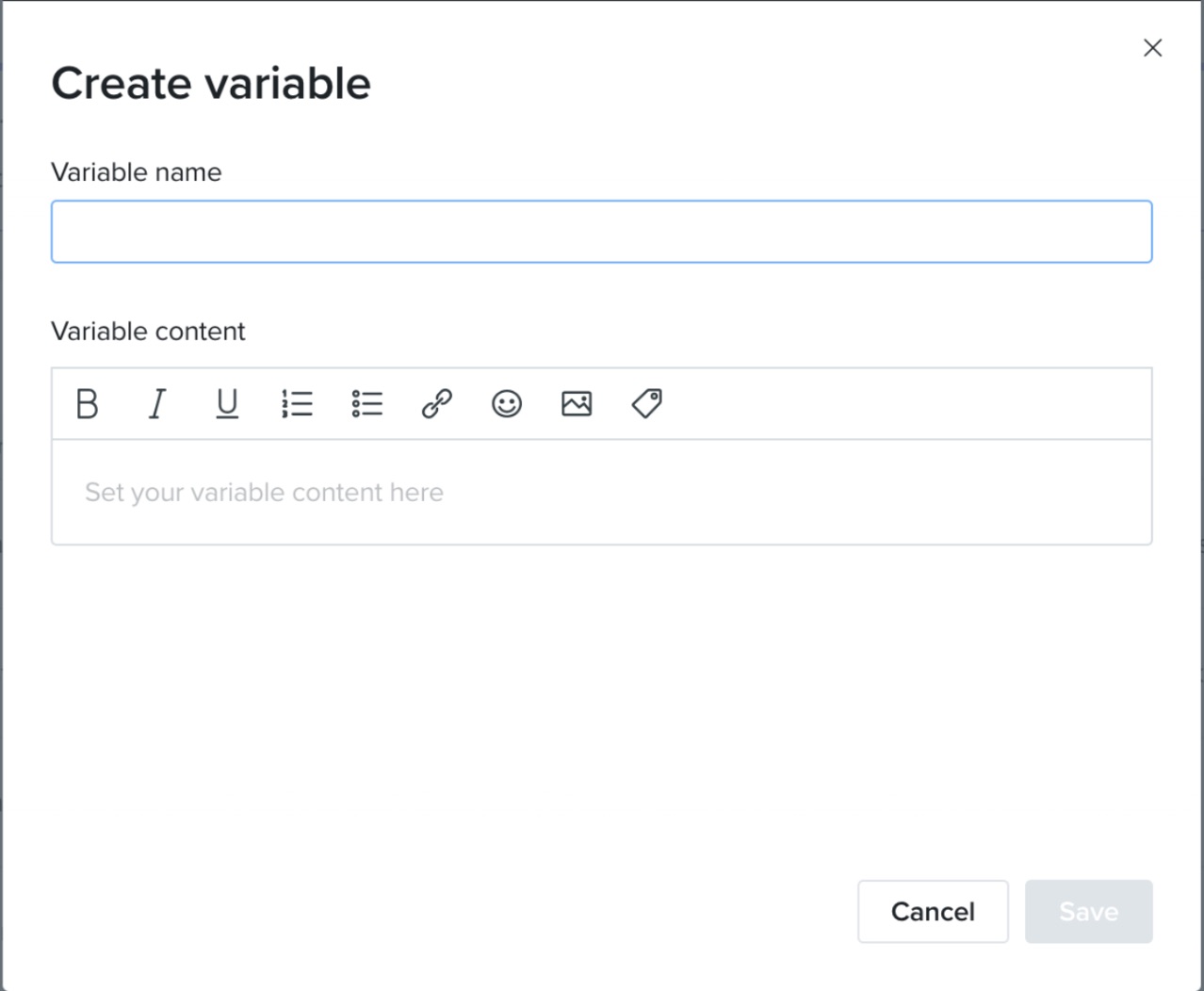Cancel variable creation
The width and height of the screenshot is (1204, 991).
coord(933,911)
